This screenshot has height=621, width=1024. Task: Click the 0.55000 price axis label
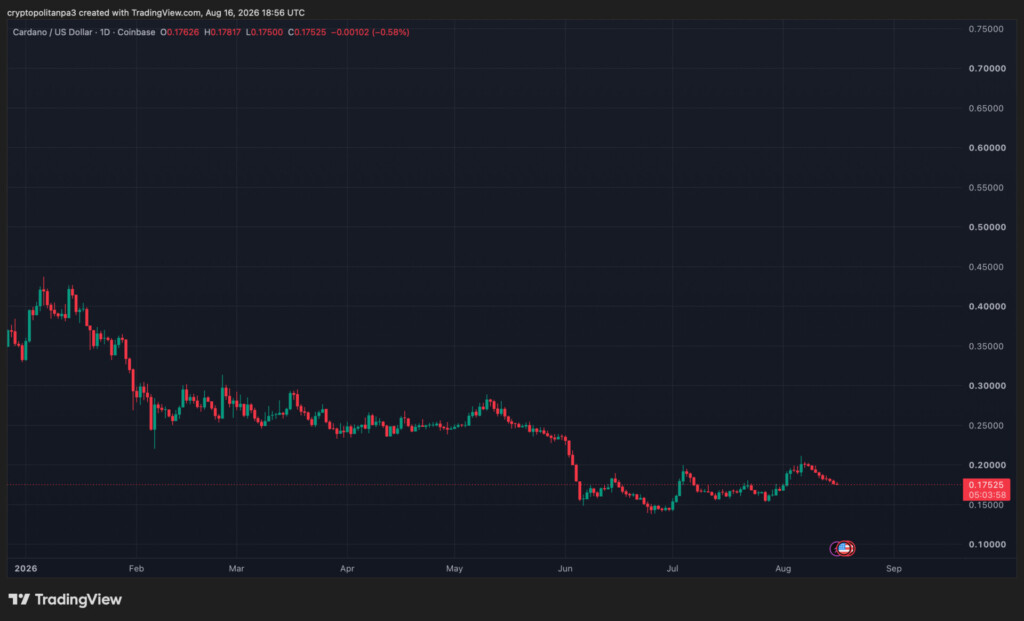[x=986, y=187]
